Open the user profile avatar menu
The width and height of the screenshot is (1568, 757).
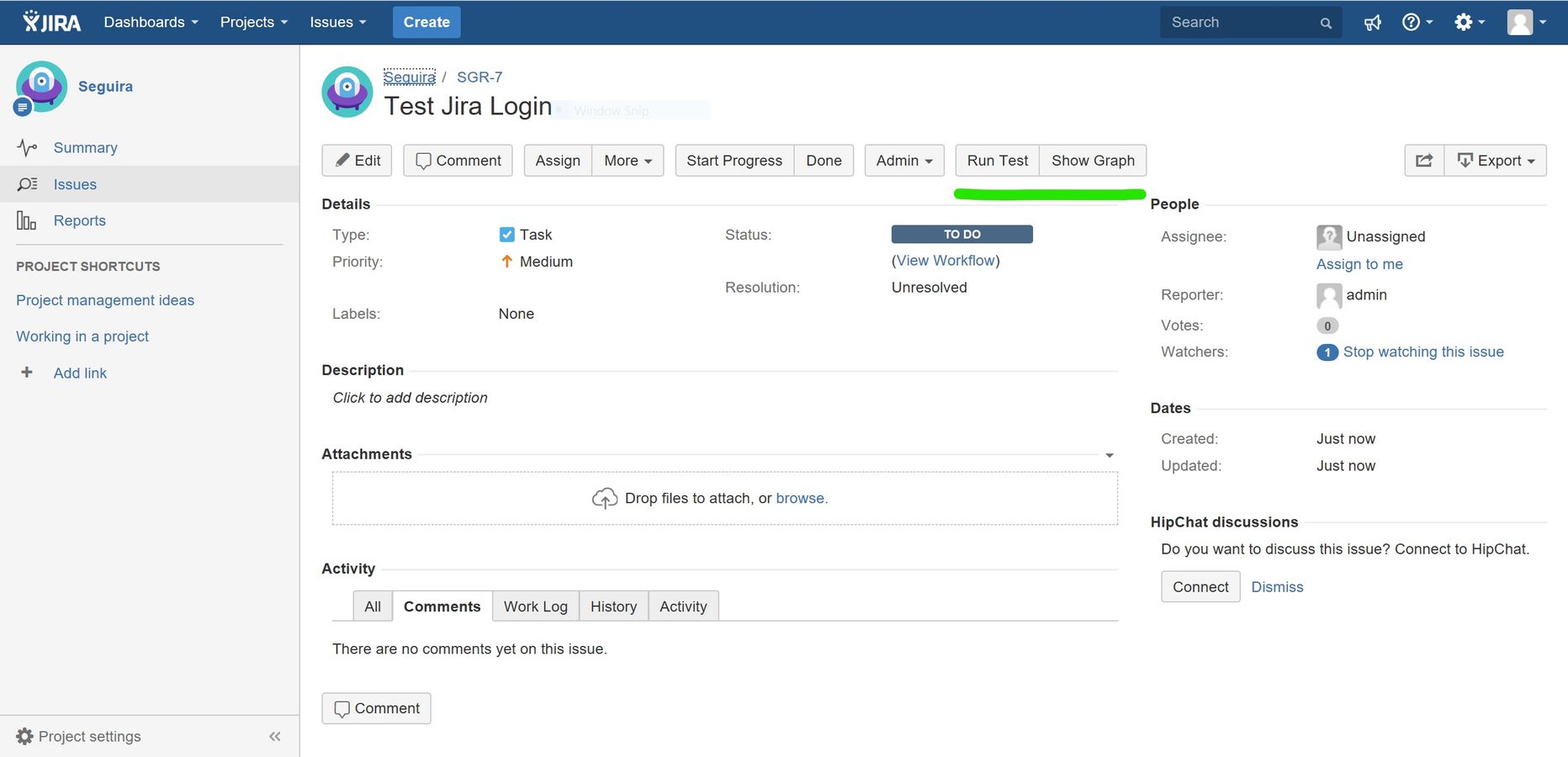[x=1527, y=23]
